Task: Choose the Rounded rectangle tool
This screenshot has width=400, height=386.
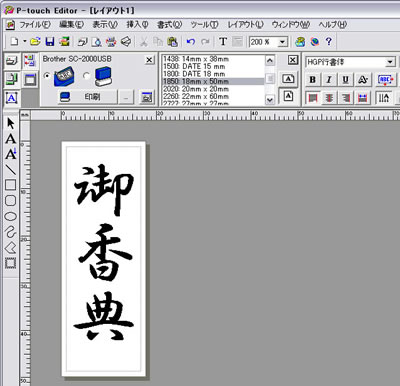Action: pos(11,201)
